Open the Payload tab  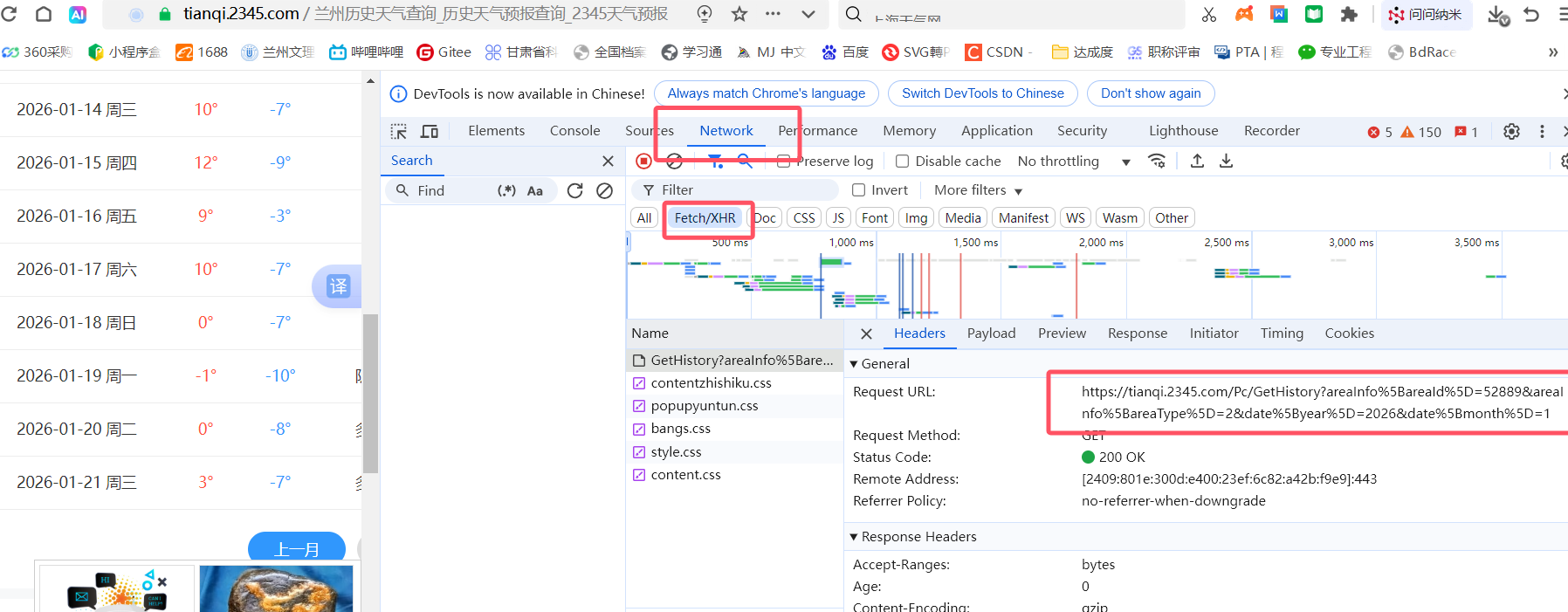point(991,334)
